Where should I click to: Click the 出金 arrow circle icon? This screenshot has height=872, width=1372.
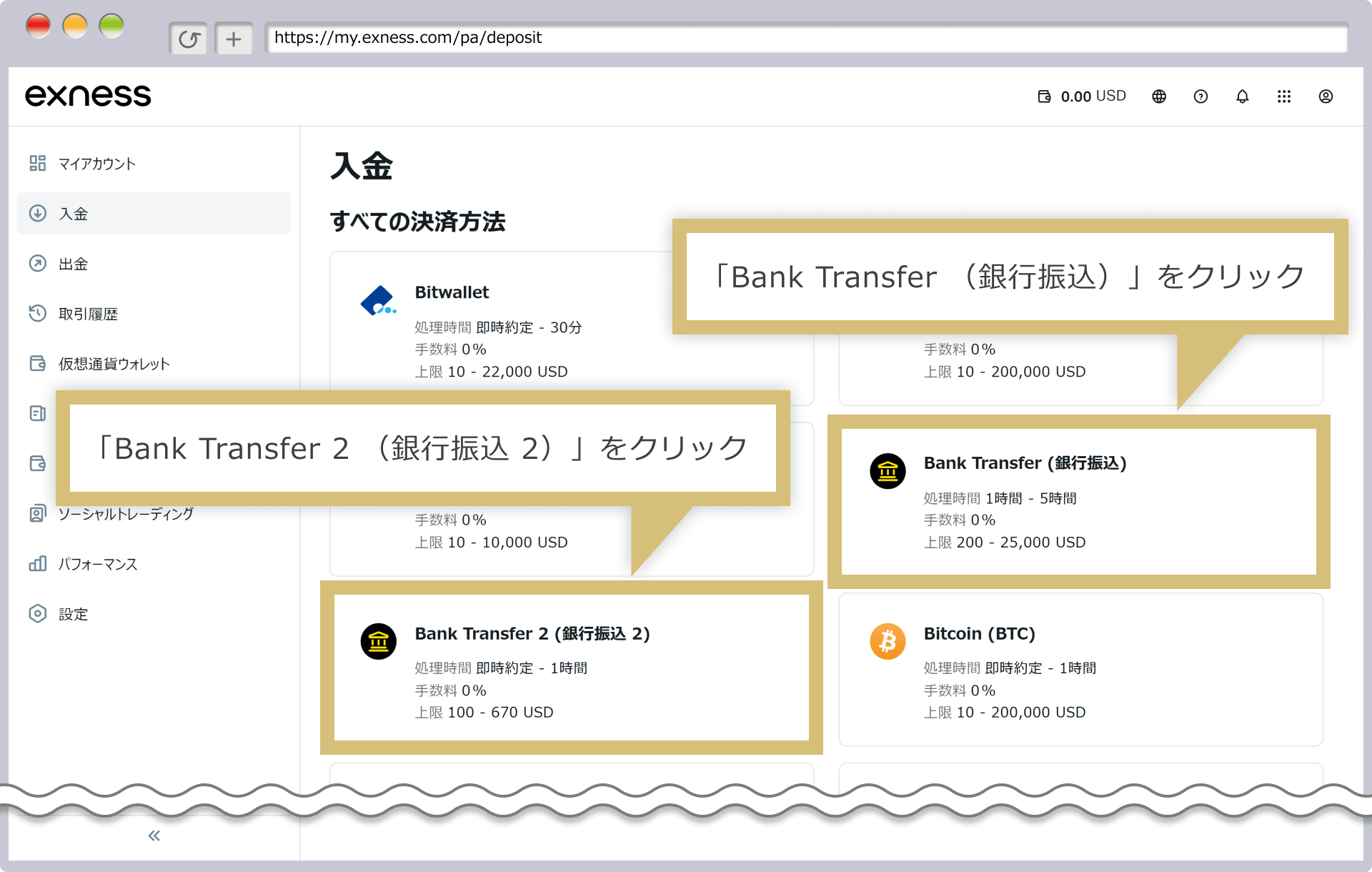(38, 264)
